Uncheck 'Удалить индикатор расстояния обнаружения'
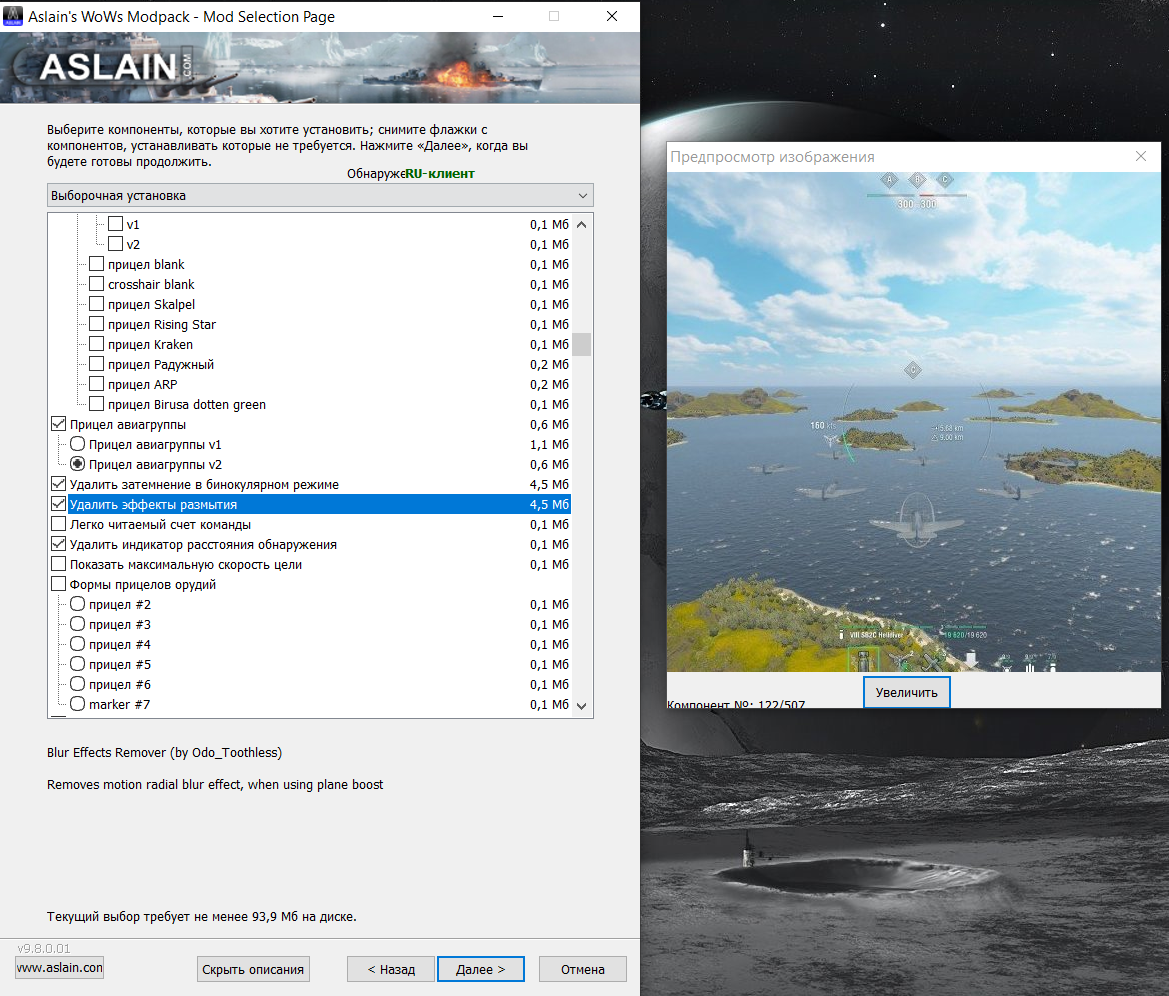The height and width of the screenshot is (996, 1169). pyautogui.click(x=58, y=544)
